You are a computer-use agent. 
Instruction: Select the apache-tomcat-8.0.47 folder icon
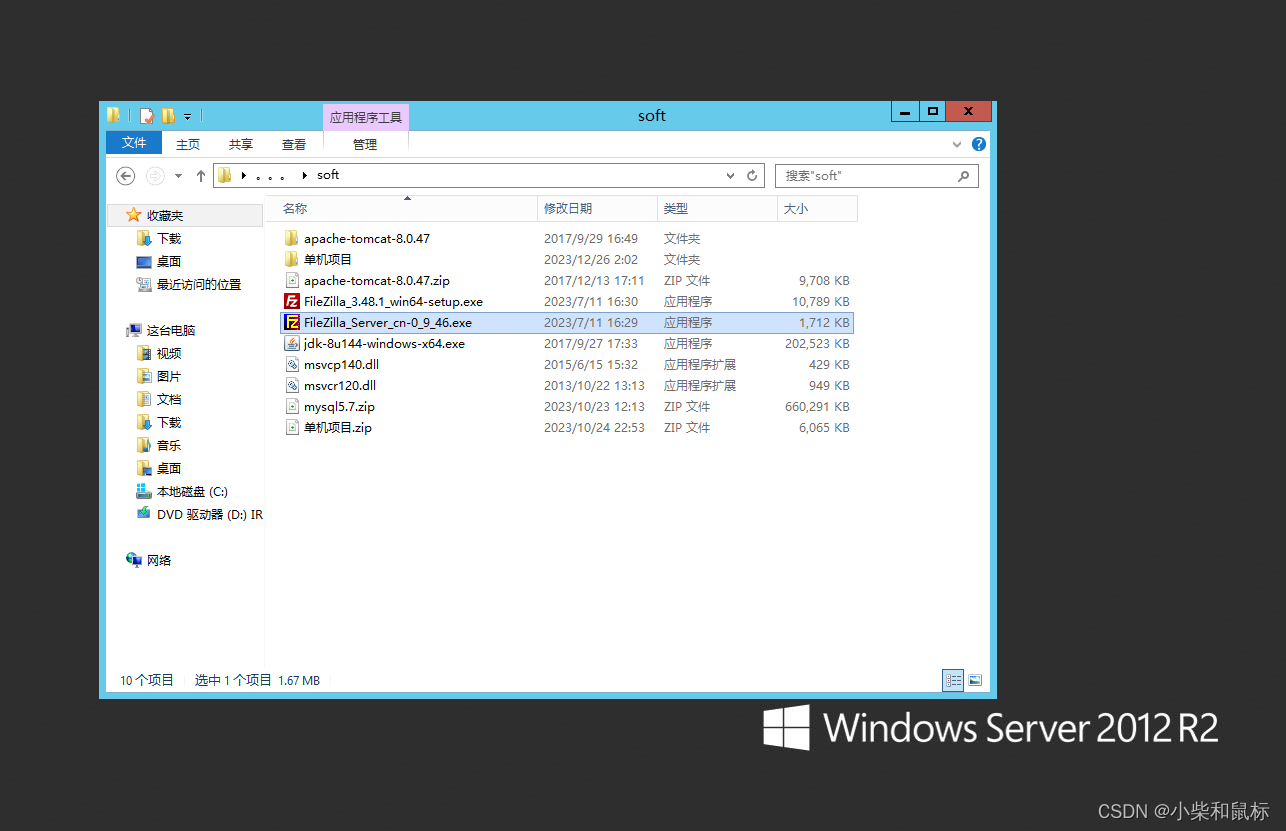click(x=292, y=239)
